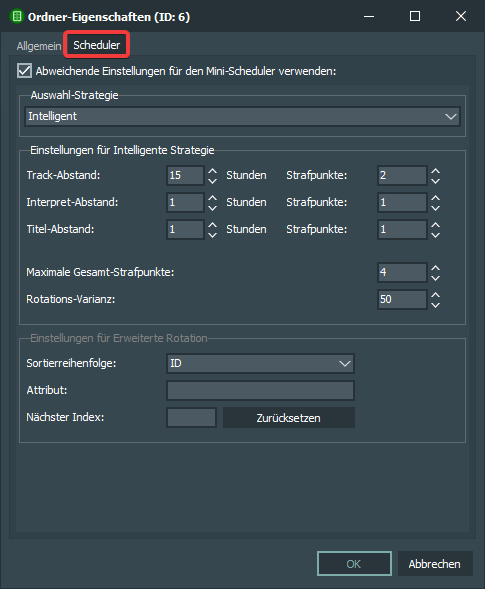The height and width of the screenshot is (589, 485).
Task: Click the Abbrechen button
Action: pos(435,563)
